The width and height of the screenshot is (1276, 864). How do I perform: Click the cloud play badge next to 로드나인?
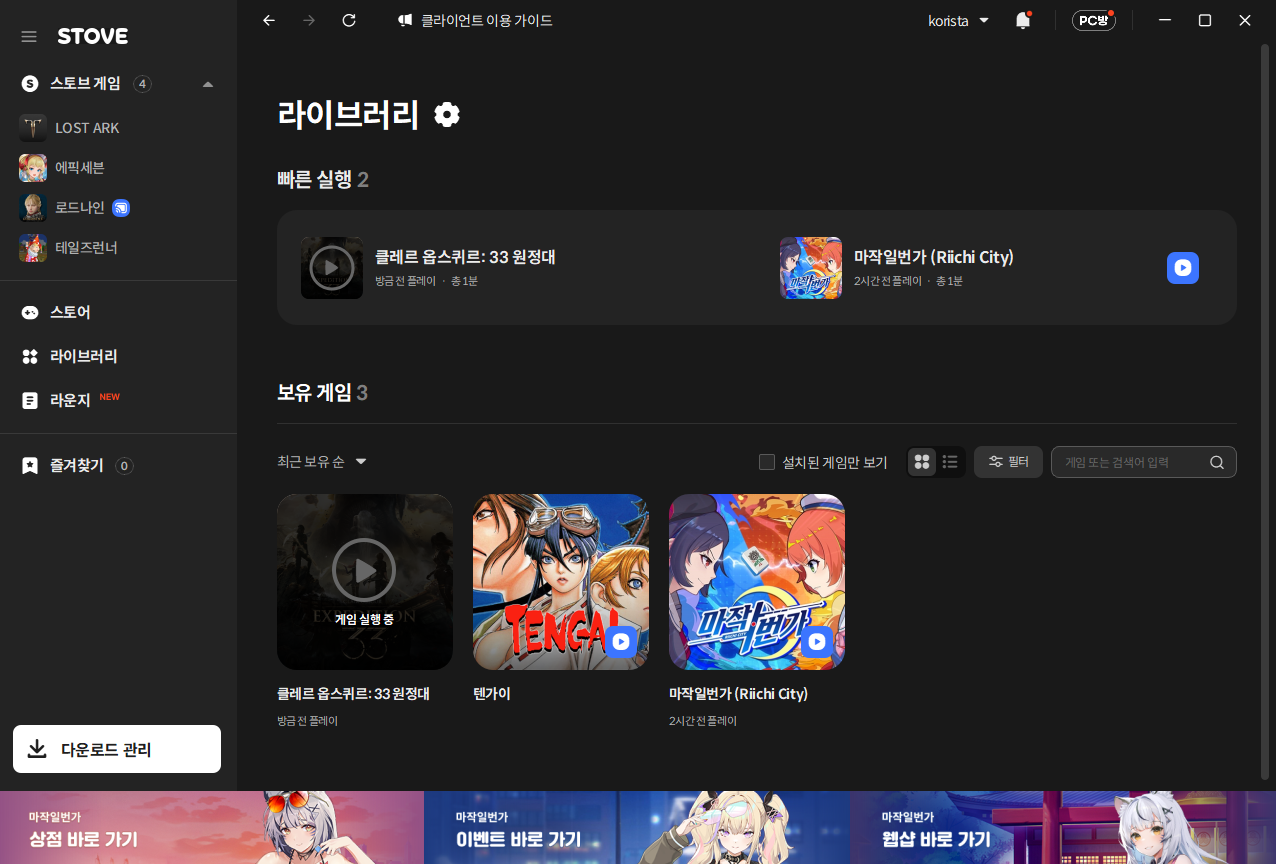121,208
